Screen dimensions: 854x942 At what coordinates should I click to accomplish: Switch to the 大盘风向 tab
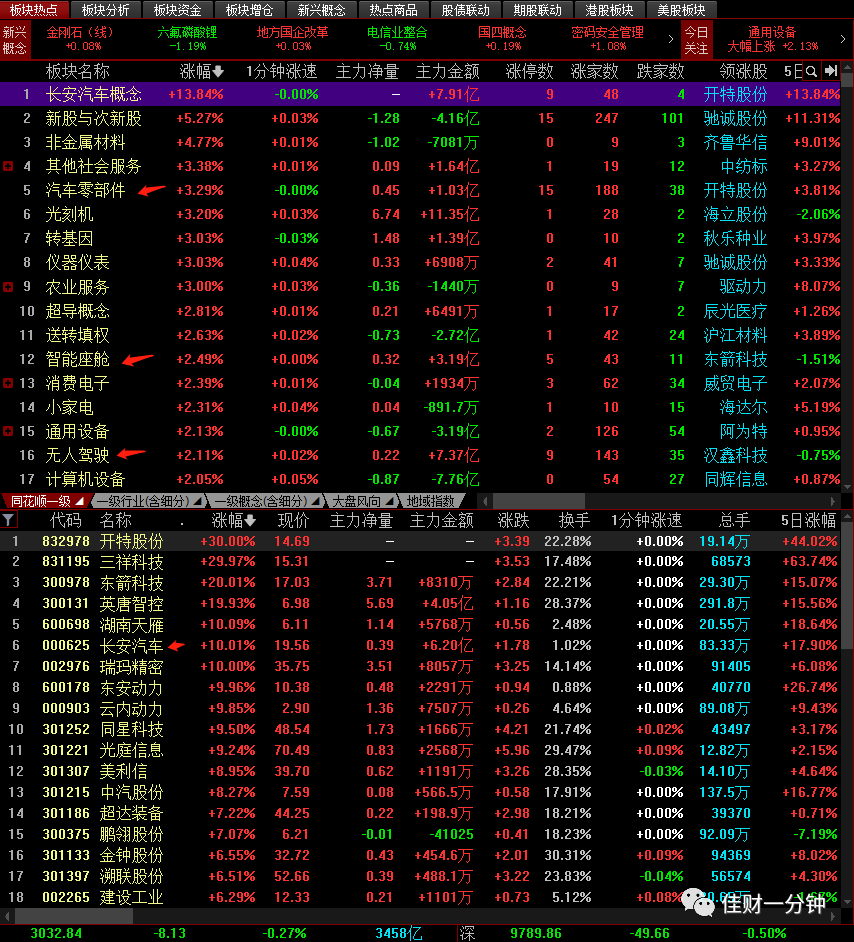[x=356, y=501]
